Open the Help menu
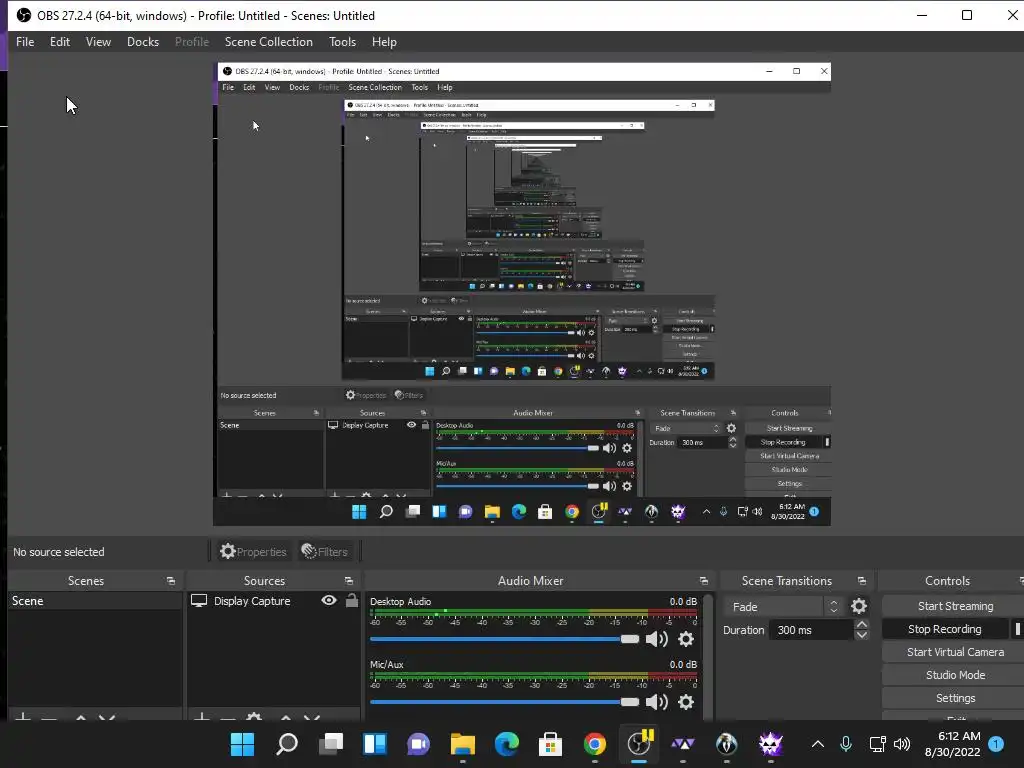Image resolution: width=1024 pixels, height=768 pixels. 384,42
